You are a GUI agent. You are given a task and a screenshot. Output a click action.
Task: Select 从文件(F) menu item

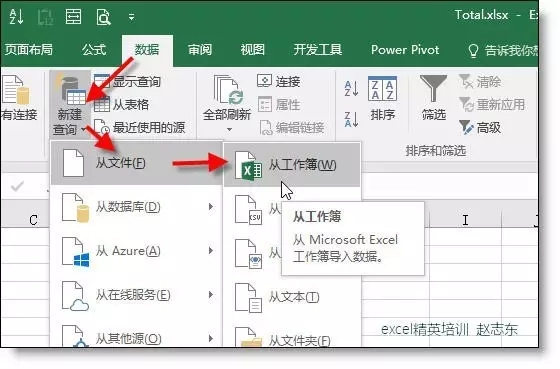tap(136, 163)
